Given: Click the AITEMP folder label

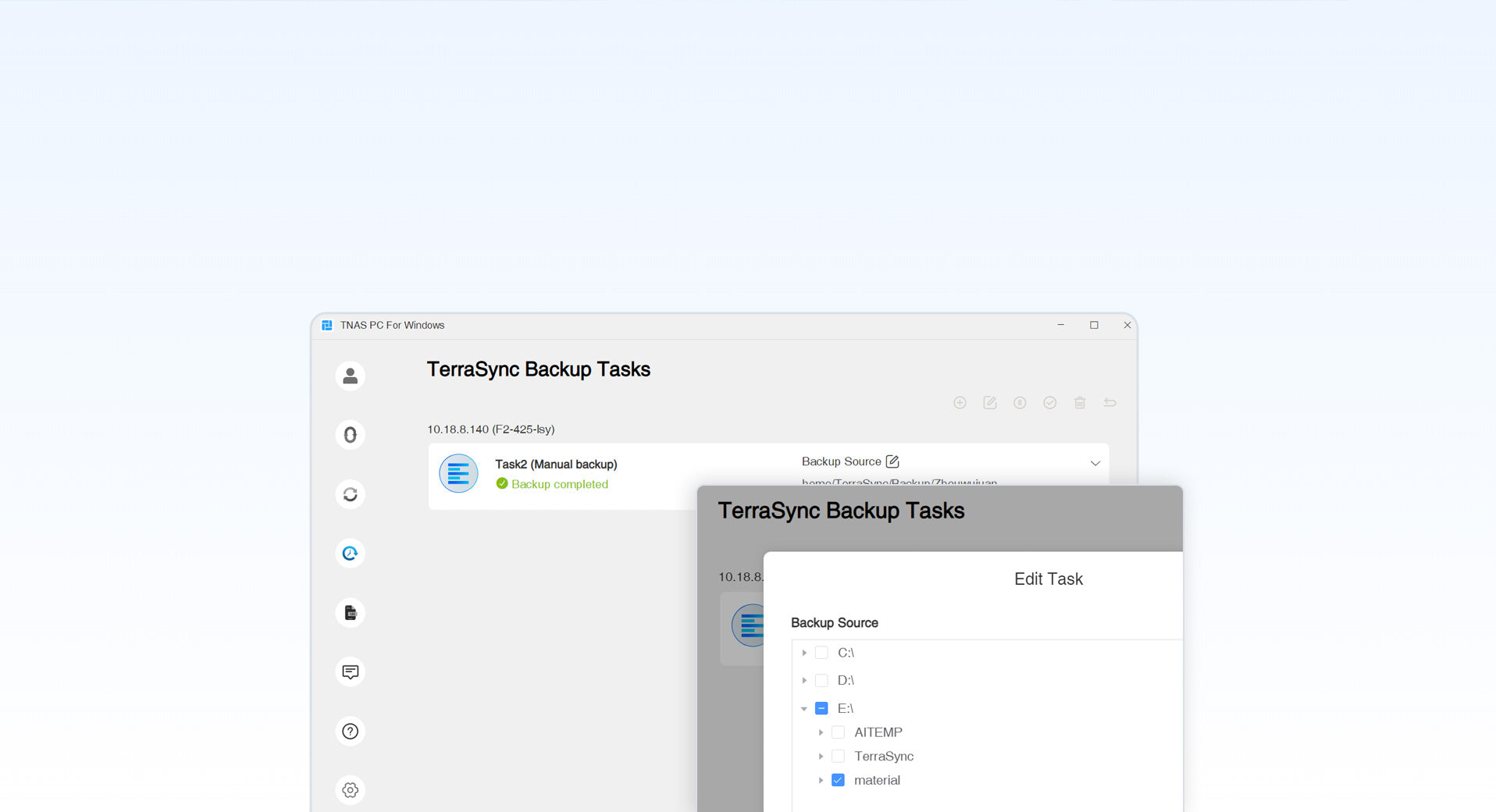Looking at the screenshot, I should [878, 732].
